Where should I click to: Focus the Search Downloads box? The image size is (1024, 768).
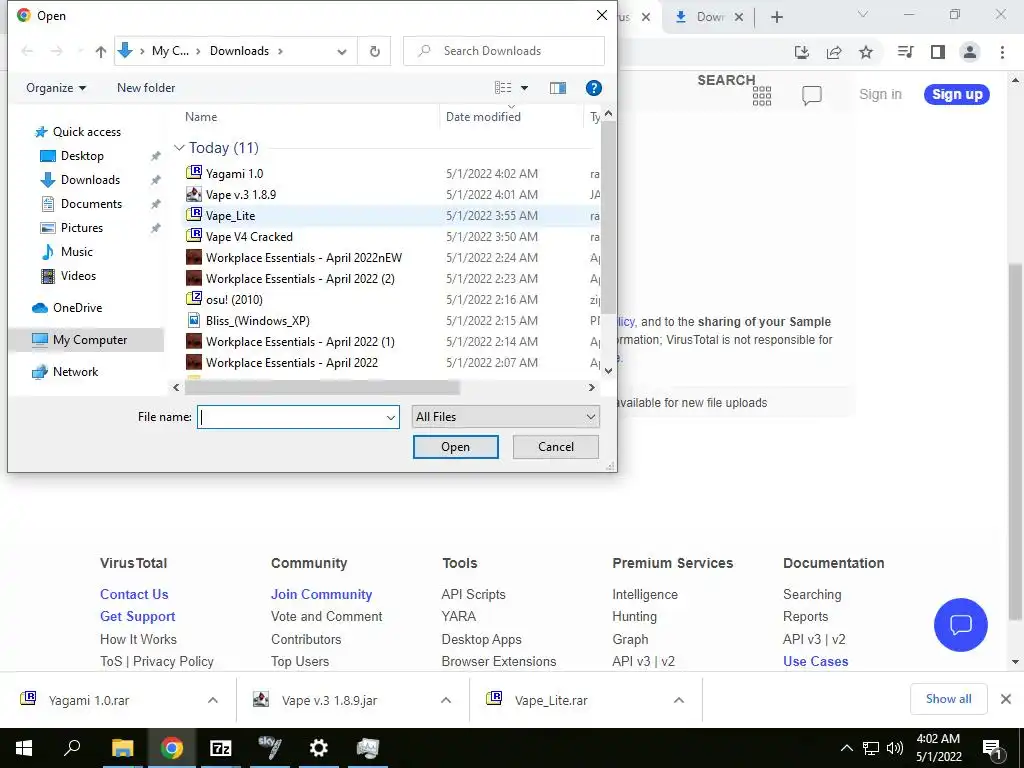[x=504, y=51]
